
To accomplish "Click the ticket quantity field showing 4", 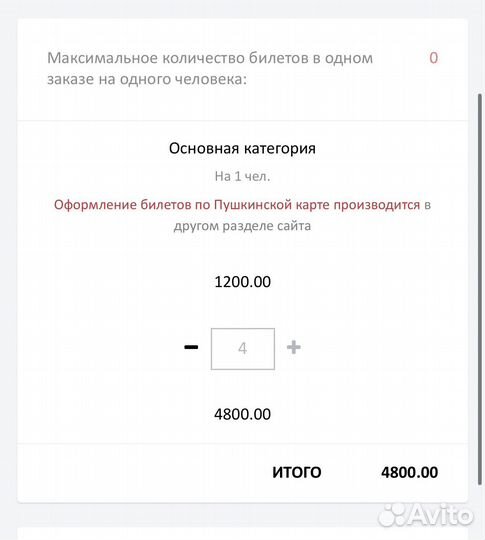I will [x=243, y=349].
